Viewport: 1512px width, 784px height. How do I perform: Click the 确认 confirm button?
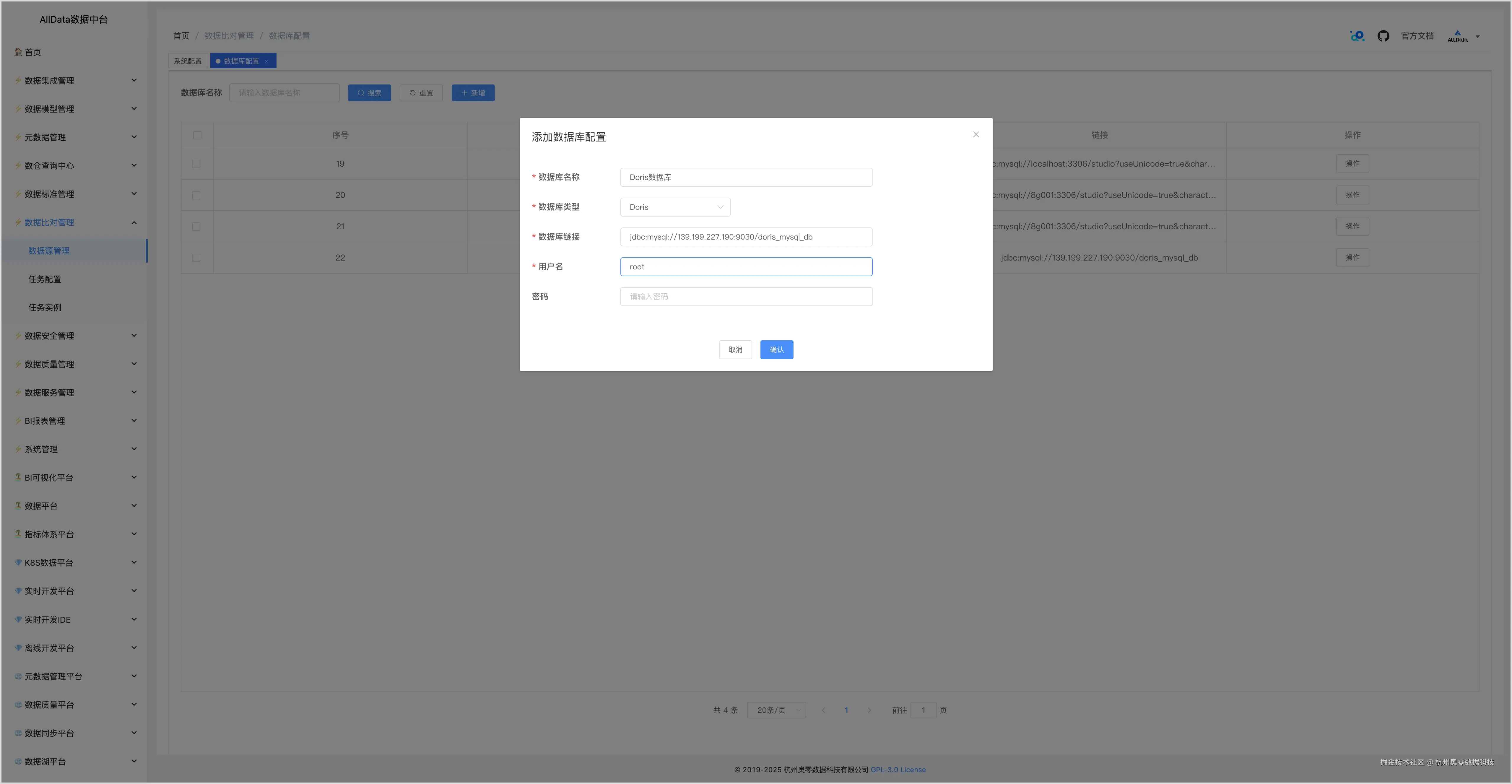[776, 350]
